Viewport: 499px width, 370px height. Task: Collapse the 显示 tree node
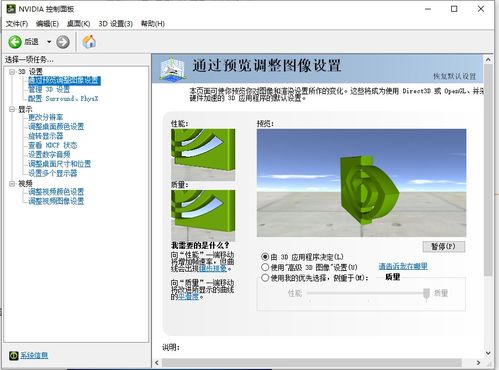[12, 109]
